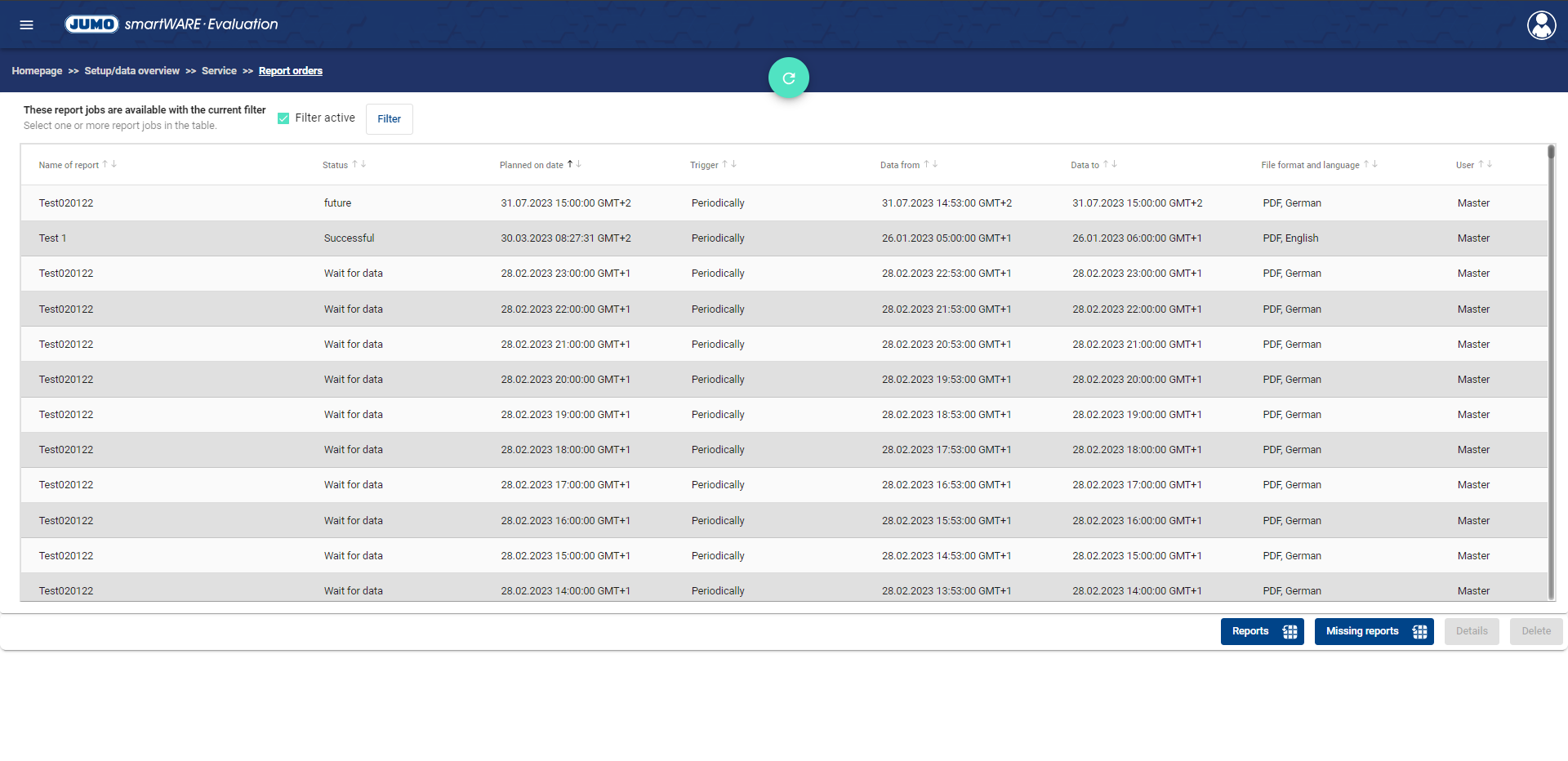1568x761 pixels.
Task: Open the Filter button
Action: tap(389, 119)
